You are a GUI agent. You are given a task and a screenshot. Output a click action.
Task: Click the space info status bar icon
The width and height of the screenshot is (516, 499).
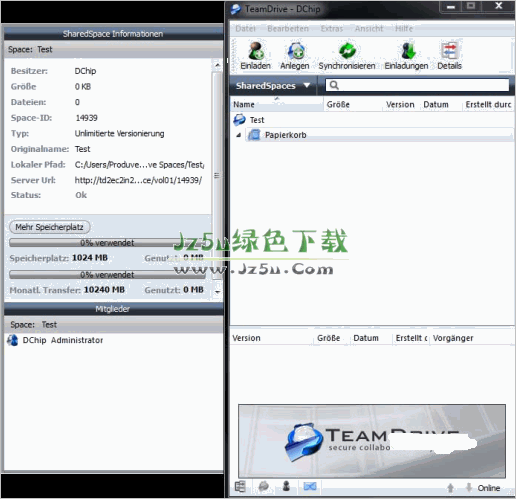pos(240,487)
